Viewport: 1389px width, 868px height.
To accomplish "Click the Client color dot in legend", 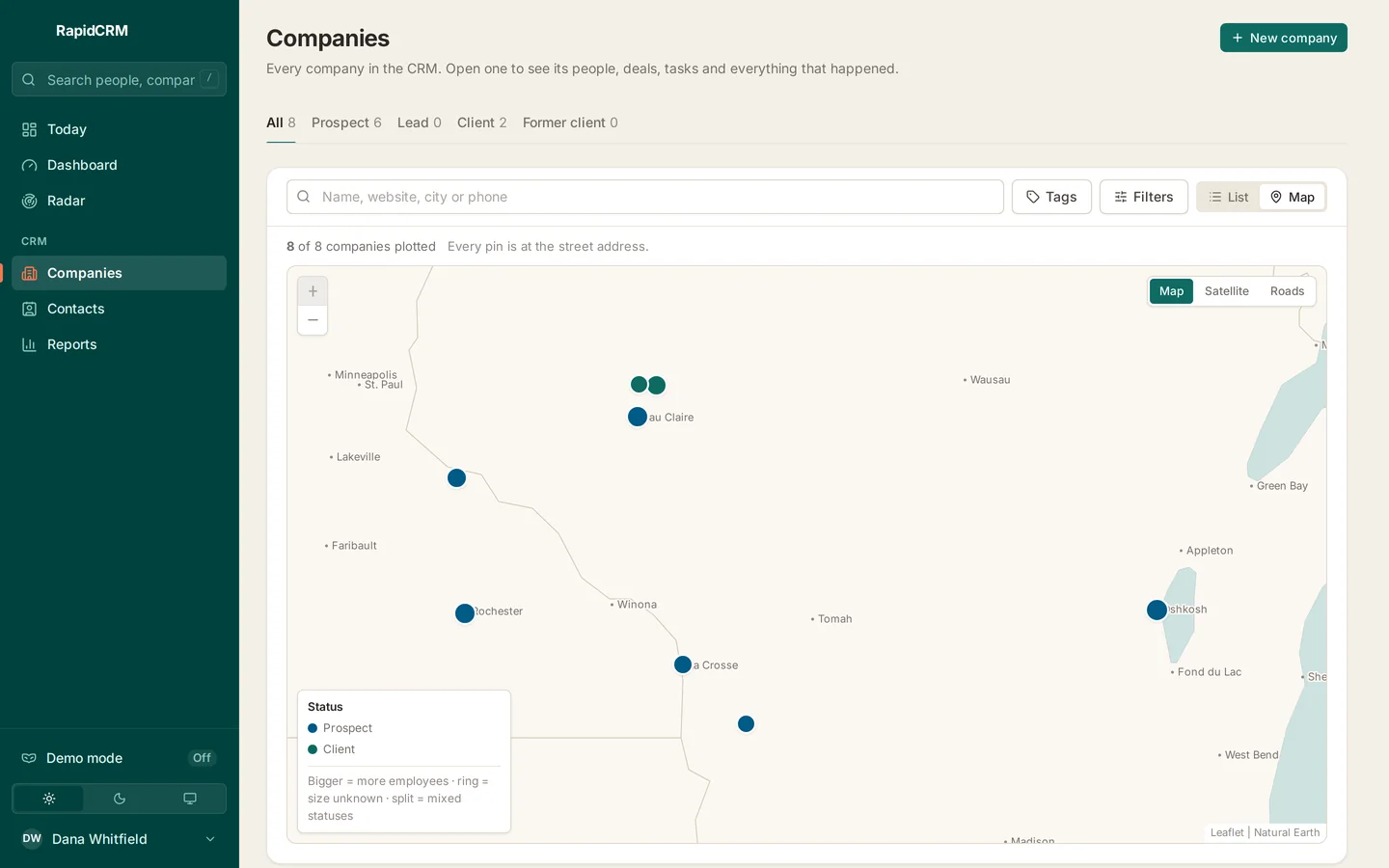I will tap(313, 749).
